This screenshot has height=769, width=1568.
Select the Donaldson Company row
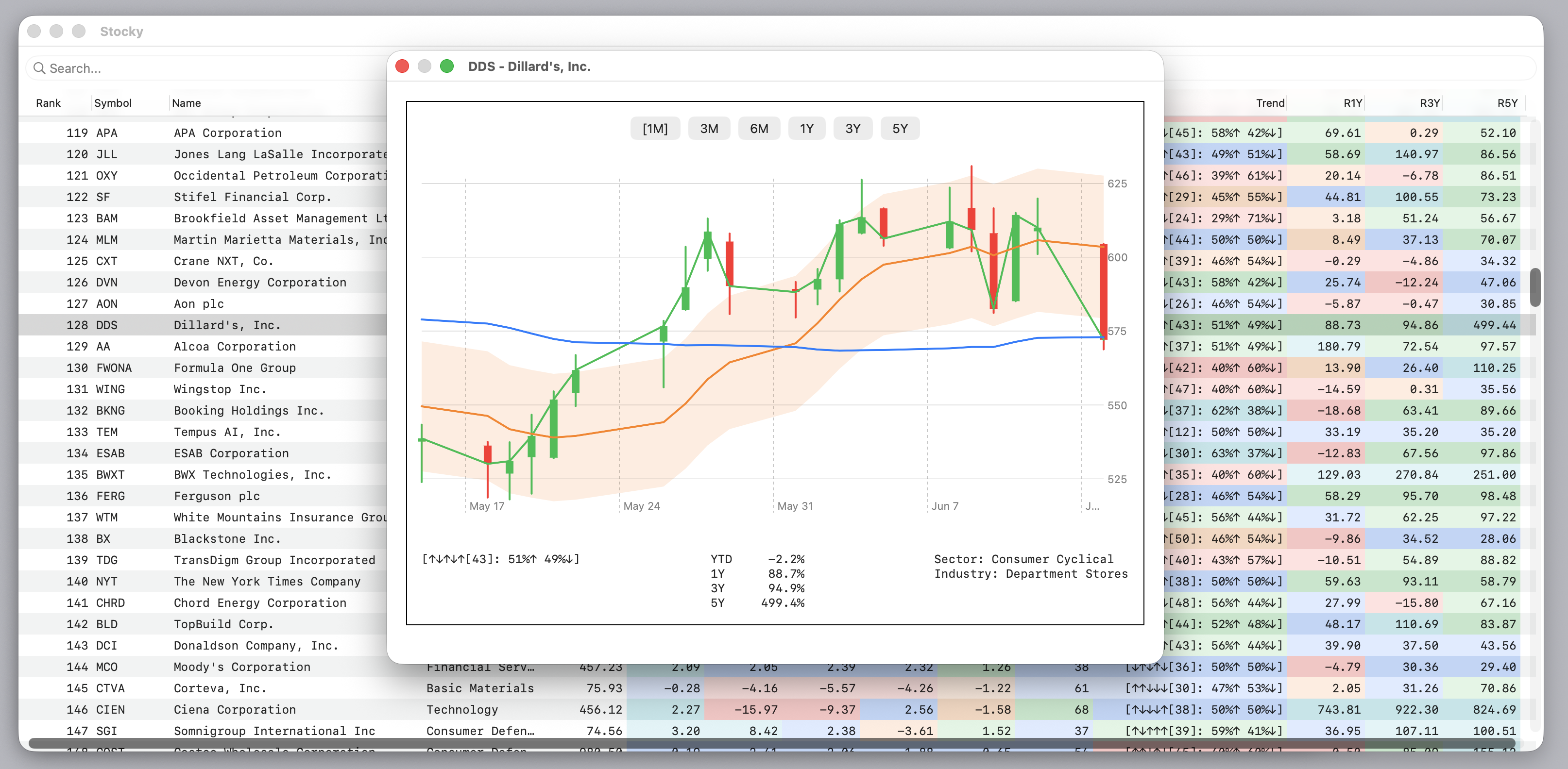(x=202, y=645)
